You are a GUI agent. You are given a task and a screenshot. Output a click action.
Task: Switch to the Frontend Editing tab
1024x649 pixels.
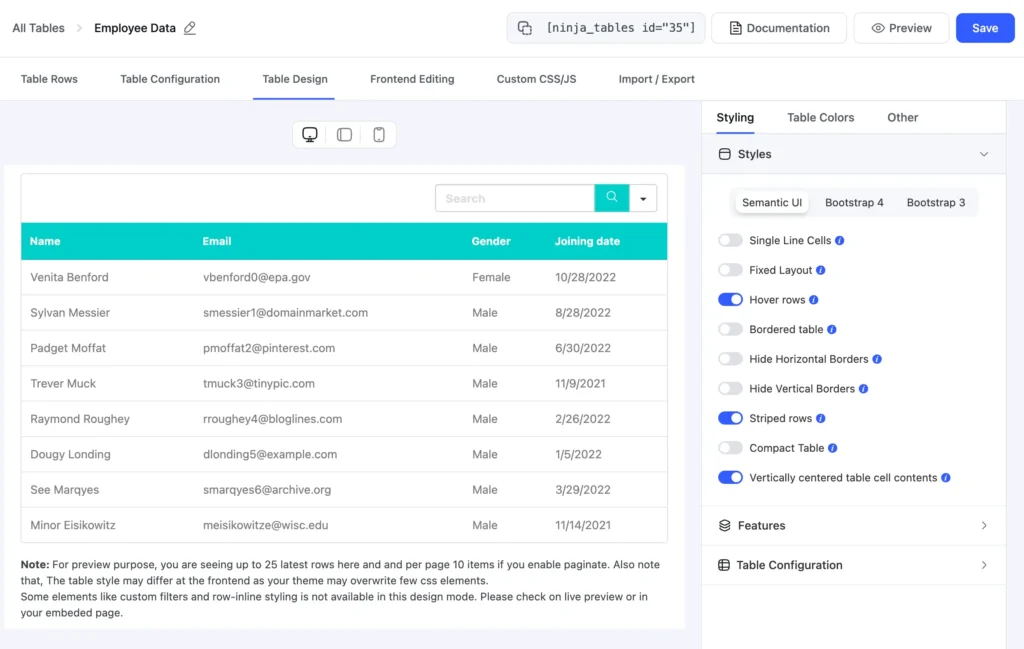[x=412, y=79]
